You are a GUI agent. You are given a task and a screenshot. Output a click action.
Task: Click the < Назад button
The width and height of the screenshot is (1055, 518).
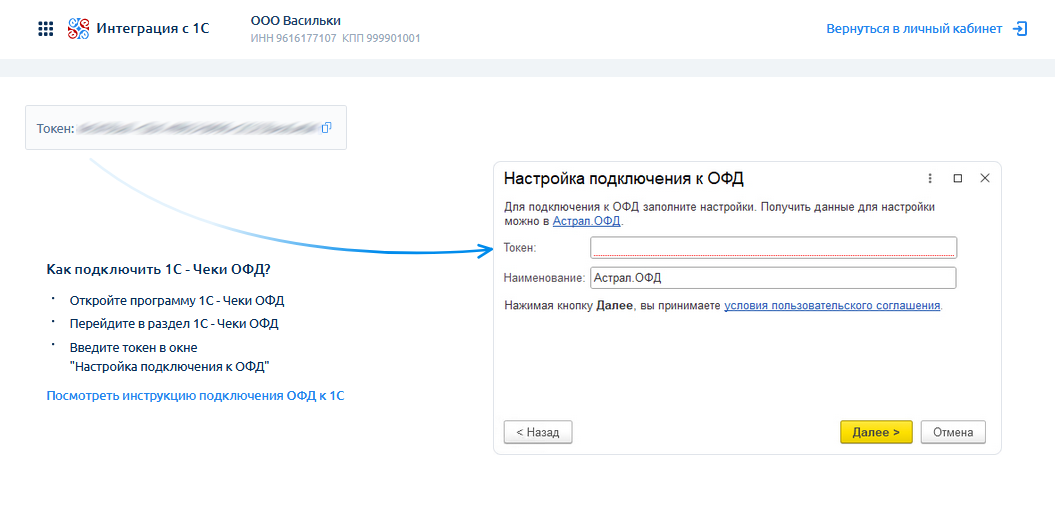pos(538,433)
